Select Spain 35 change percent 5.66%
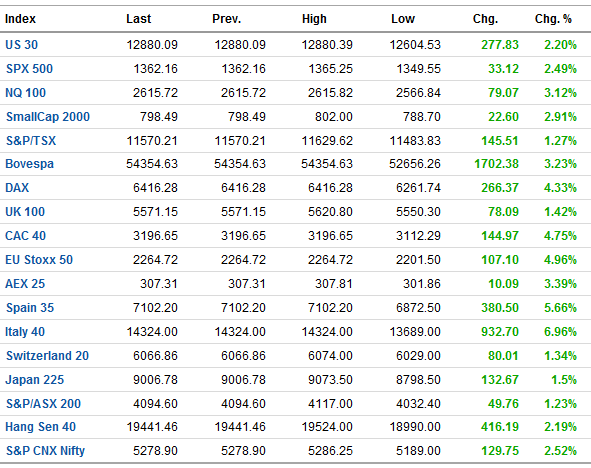This screenshot has height=468, width=591. pyautogui.click(x=560, y=308)
